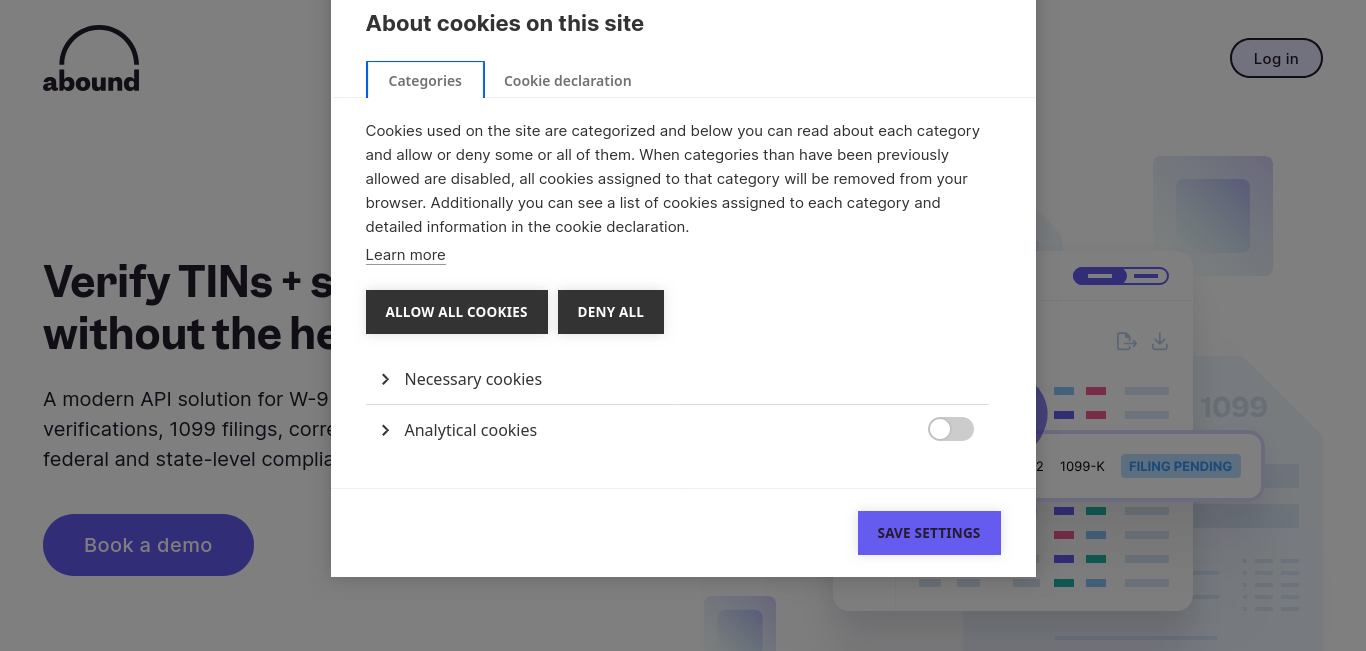1366x651 pixels.
Task: Click the export file icon in the illustration
Action: (x=1127, y=342)
